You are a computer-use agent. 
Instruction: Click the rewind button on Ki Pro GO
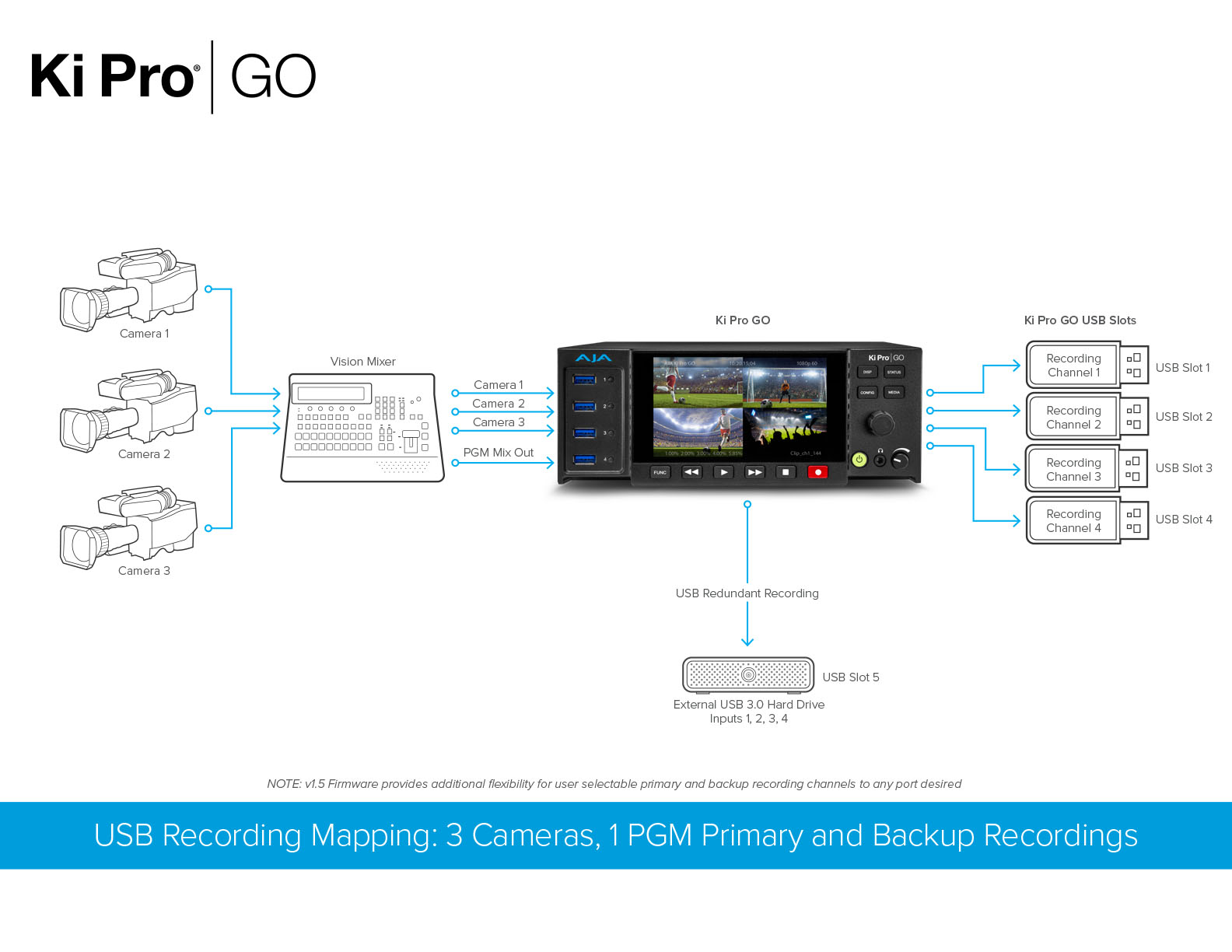pos(691,472)
